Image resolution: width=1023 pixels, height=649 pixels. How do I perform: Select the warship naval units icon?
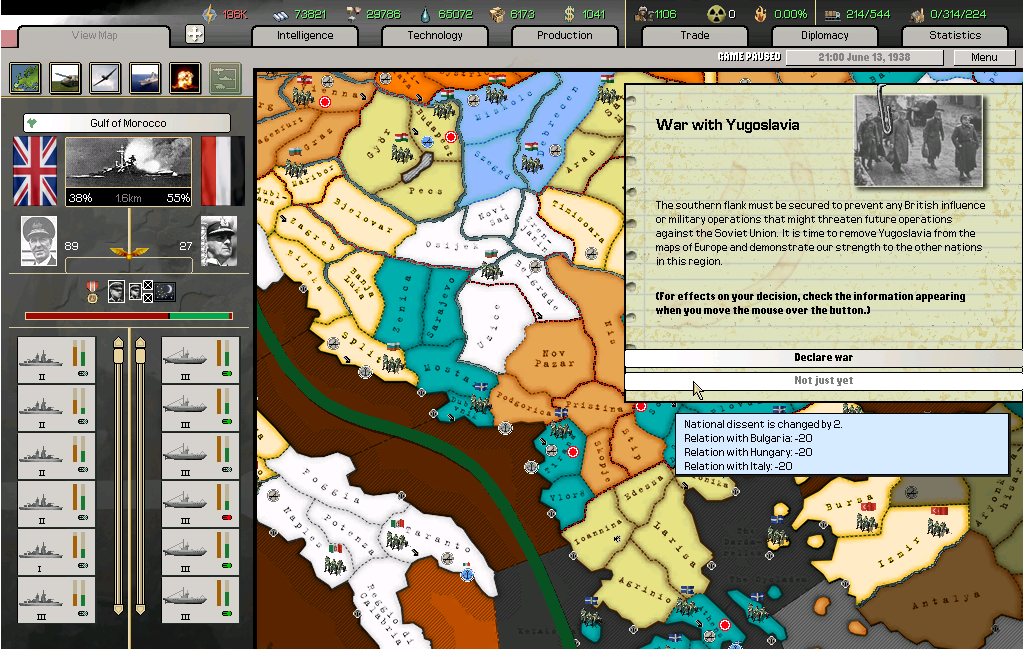point(145,78)
